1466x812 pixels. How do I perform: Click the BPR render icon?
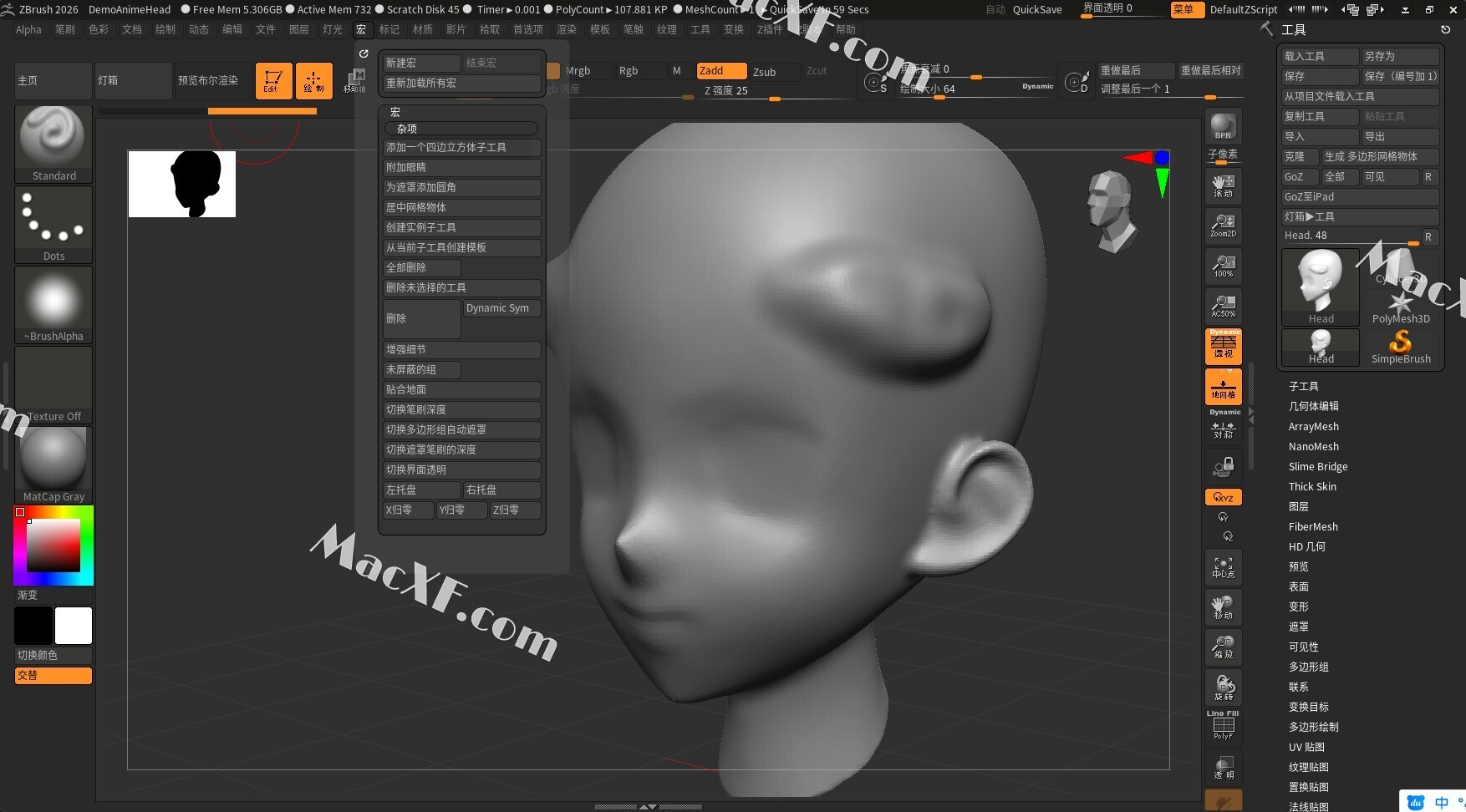[x=1223, y=125]
